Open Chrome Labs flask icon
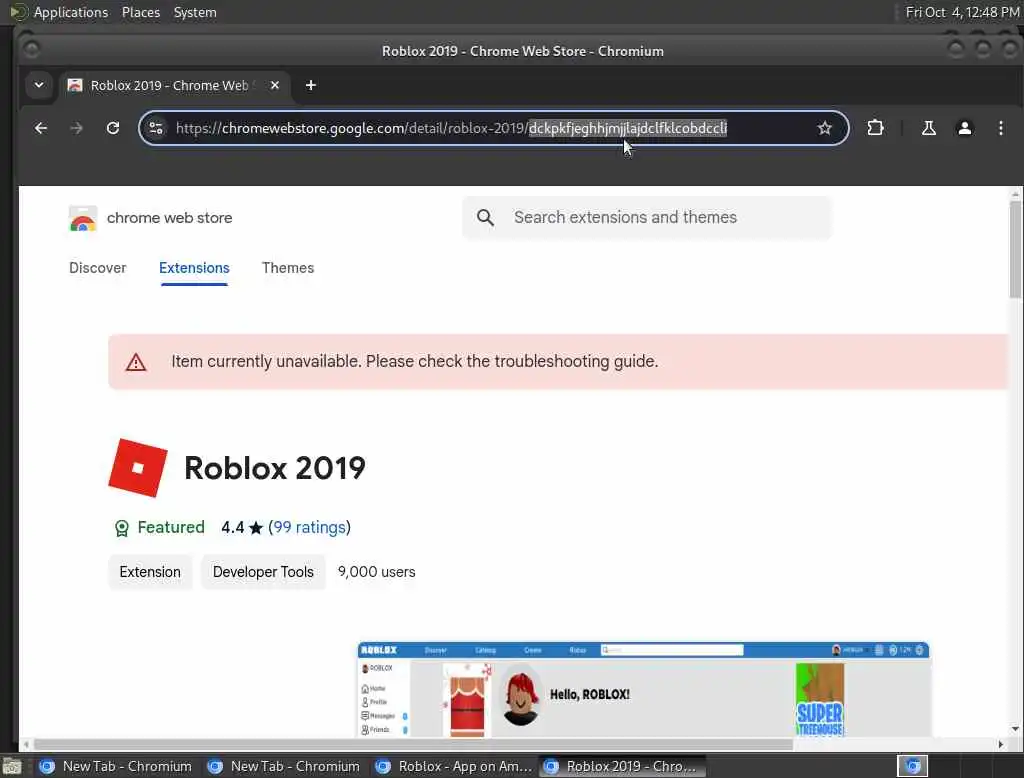Image resolution: width=1024 pixels, height=778 pixels. [x=928, y=128]
